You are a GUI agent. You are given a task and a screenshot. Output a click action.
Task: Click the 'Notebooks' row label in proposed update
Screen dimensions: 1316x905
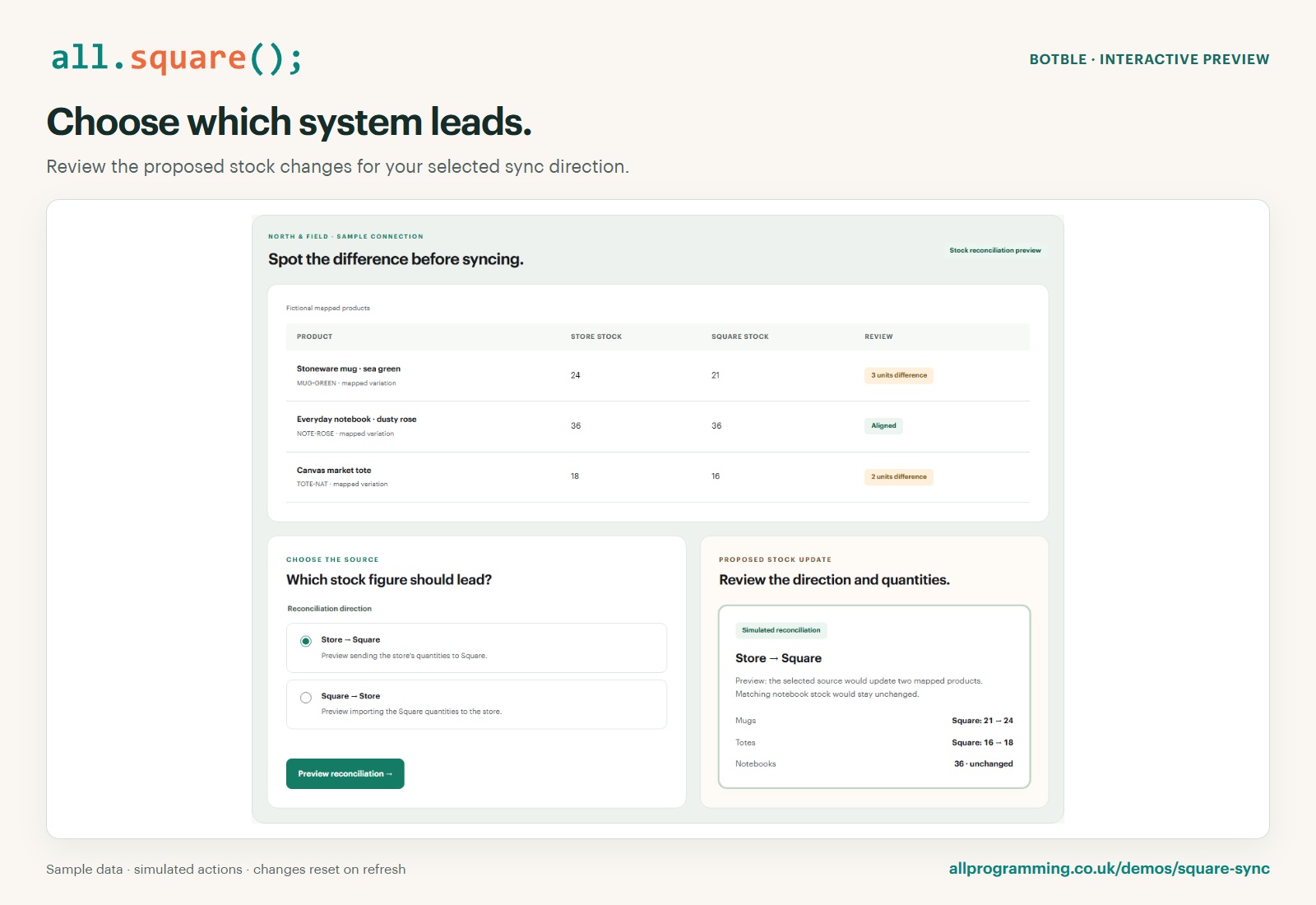point(756,764)
